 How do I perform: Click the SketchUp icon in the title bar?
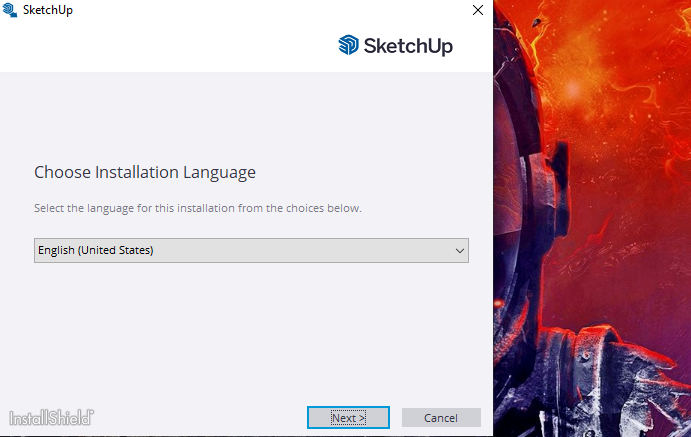click(x=10, y=10)
